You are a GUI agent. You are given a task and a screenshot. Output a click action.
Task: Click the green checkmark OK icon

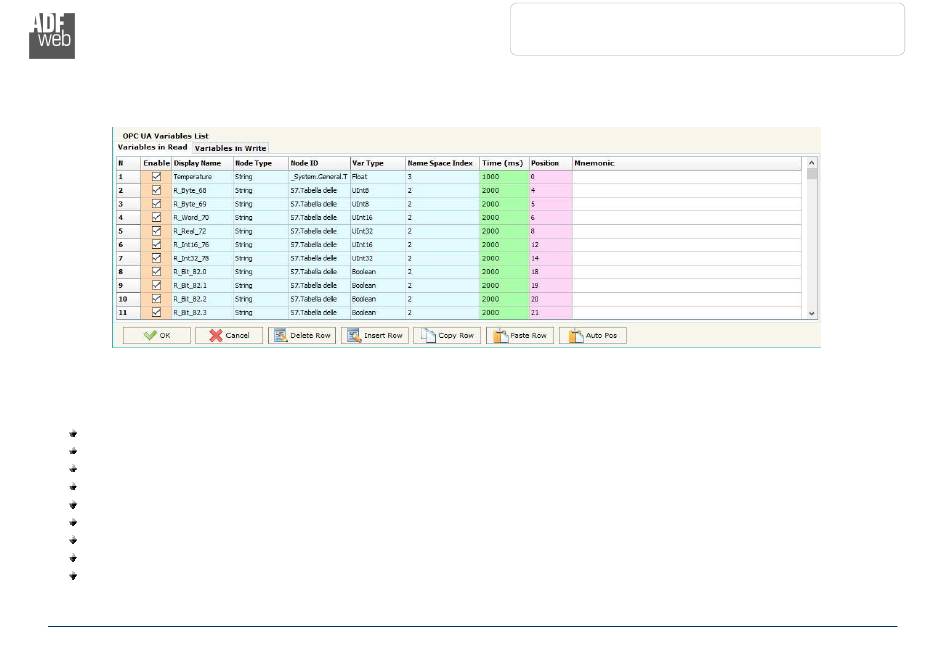(150, 336)
